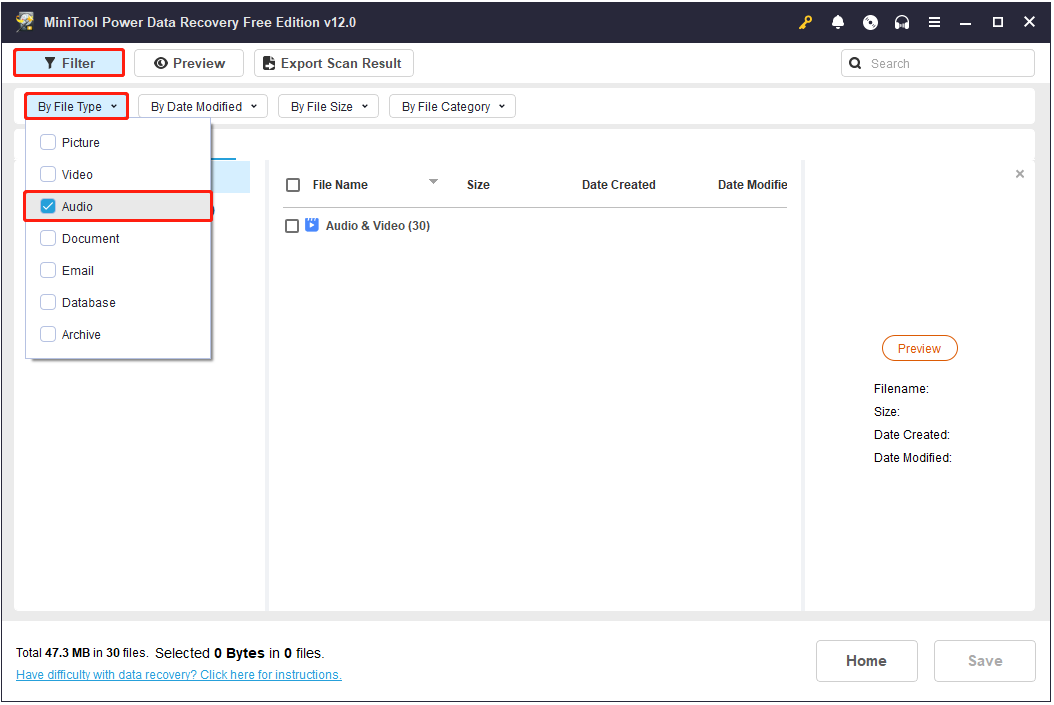Click the Date Created column header

tap(618, 185)
